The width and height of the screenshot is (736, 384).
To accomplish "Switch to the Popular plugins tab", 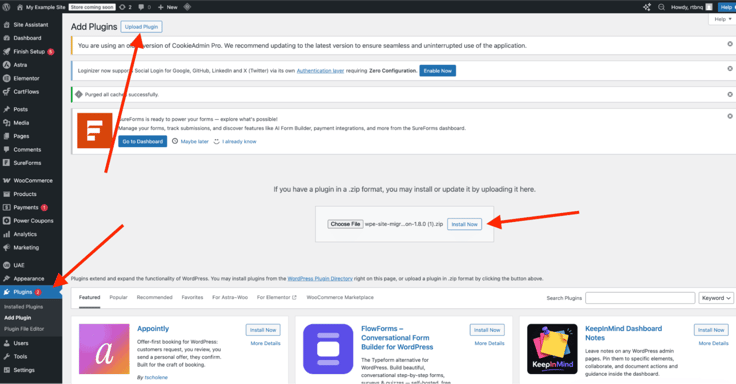I will (x=118, y=298).
